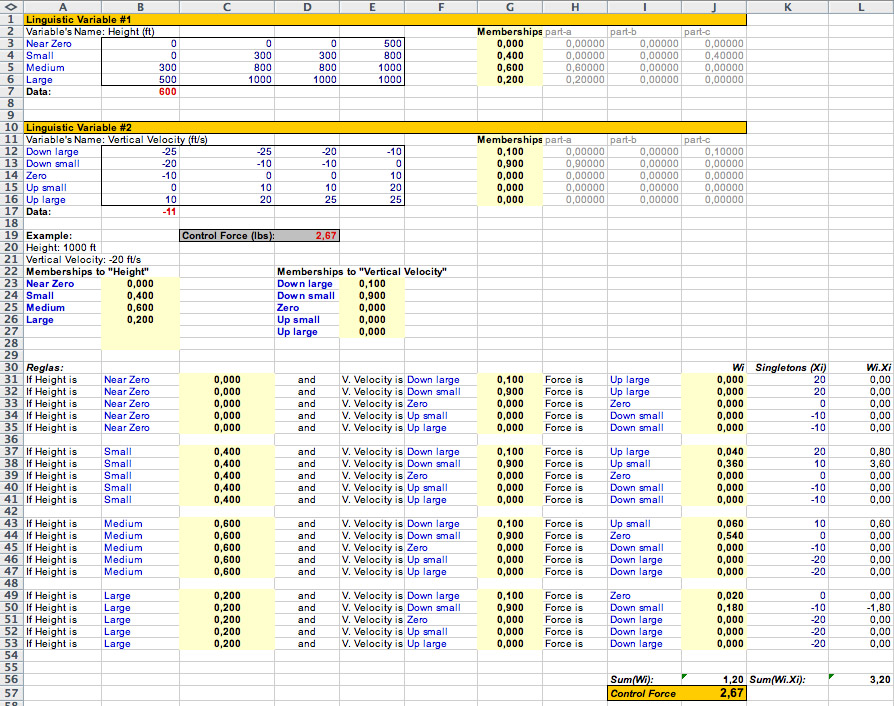
Task: Select the row 7 header
Action: click(11, 92)
